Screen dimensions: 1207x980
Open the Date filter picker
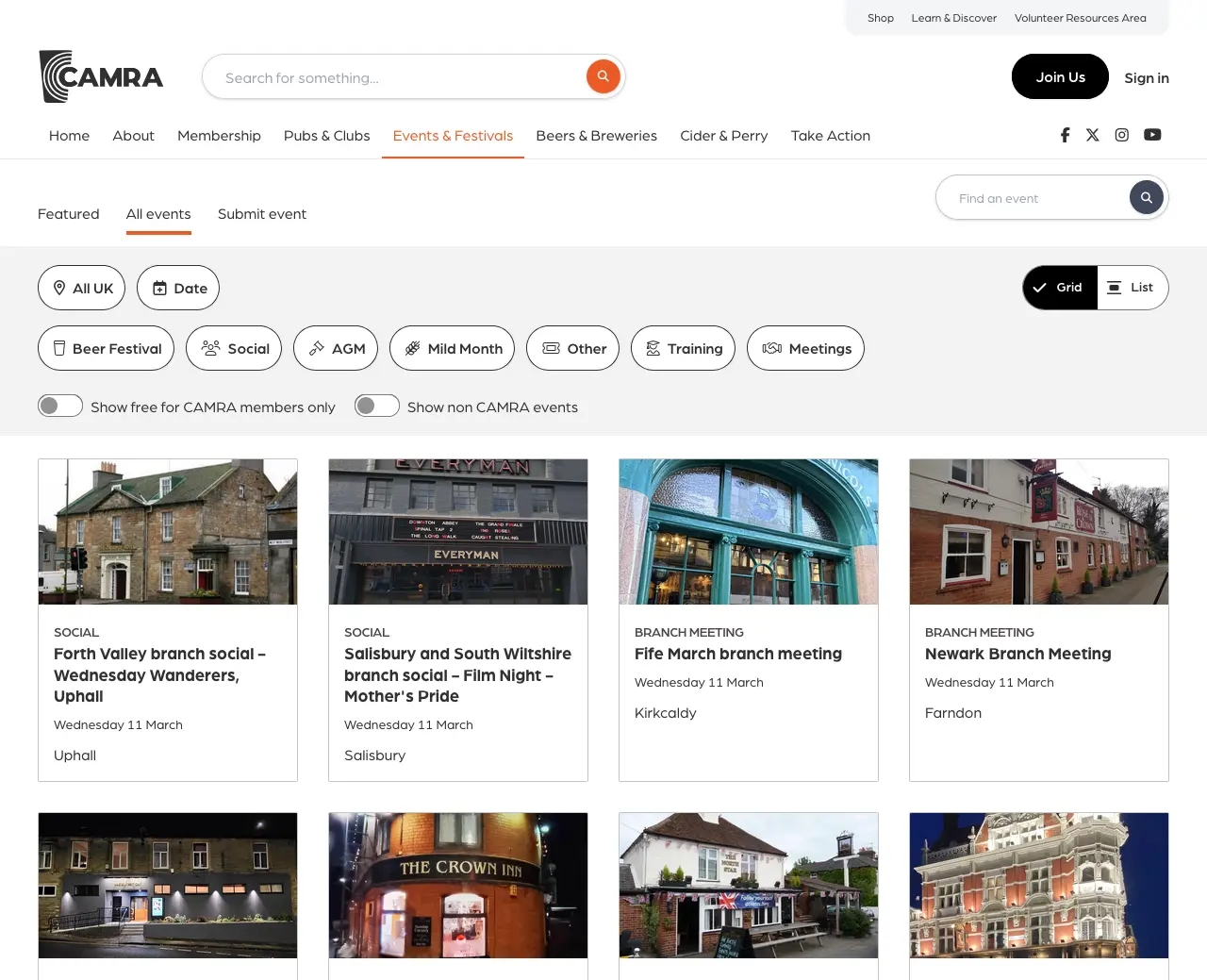coord(178,288)
